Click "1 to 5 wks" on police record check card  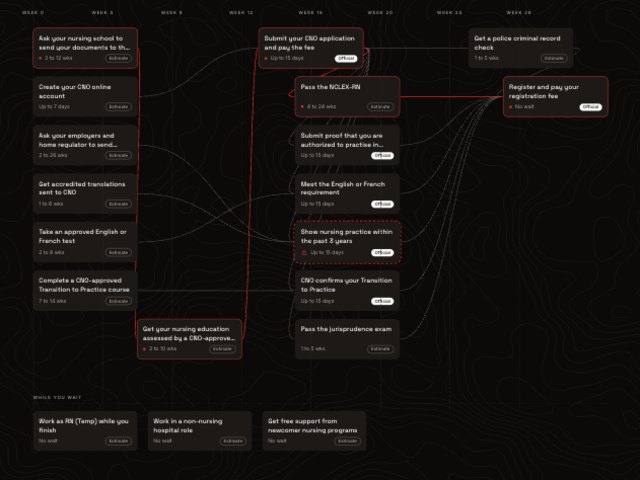coord(486,58)
